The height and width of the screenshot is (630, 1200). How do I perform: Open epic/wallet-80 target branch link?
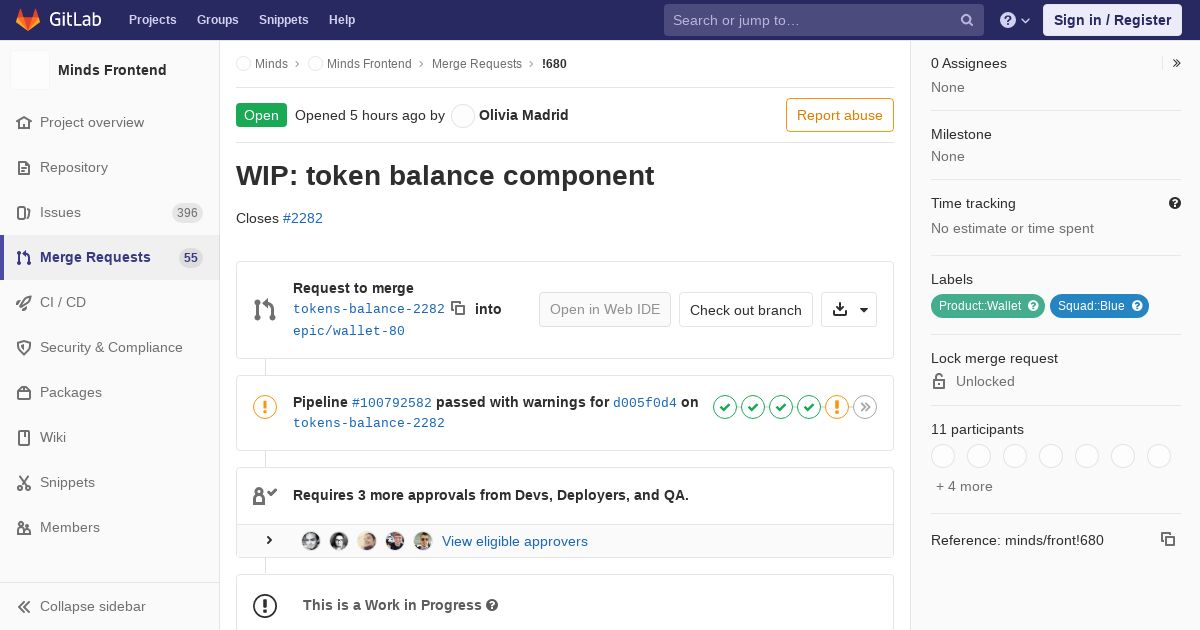coord(349,331)
